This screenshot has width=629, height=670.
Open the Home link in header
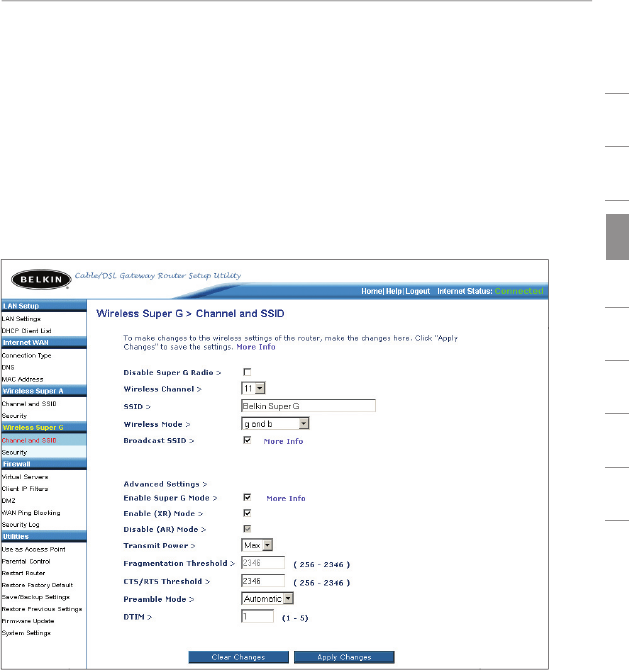[x=372, y=291]
